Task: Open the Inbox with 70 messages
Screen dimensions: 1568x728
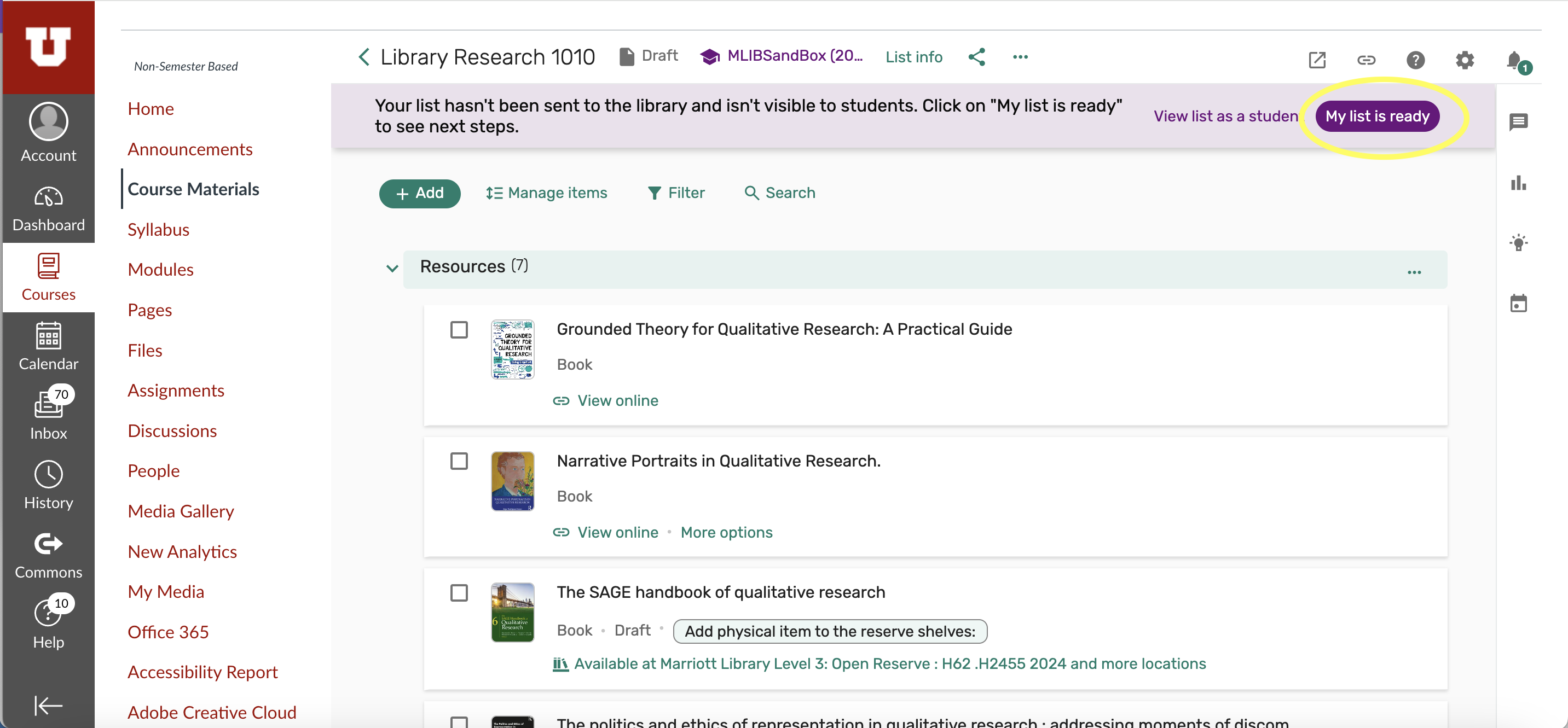Action: point(49,413)
